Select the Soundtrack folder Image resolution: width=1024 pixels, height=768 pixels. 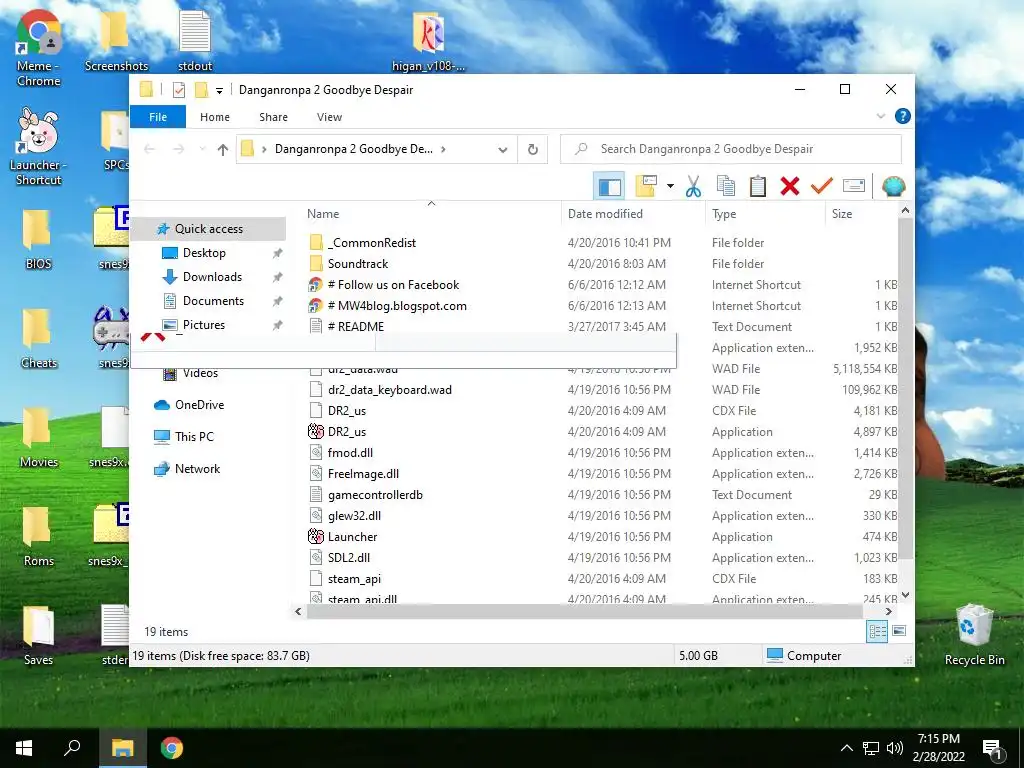click(x=358, y=264)
